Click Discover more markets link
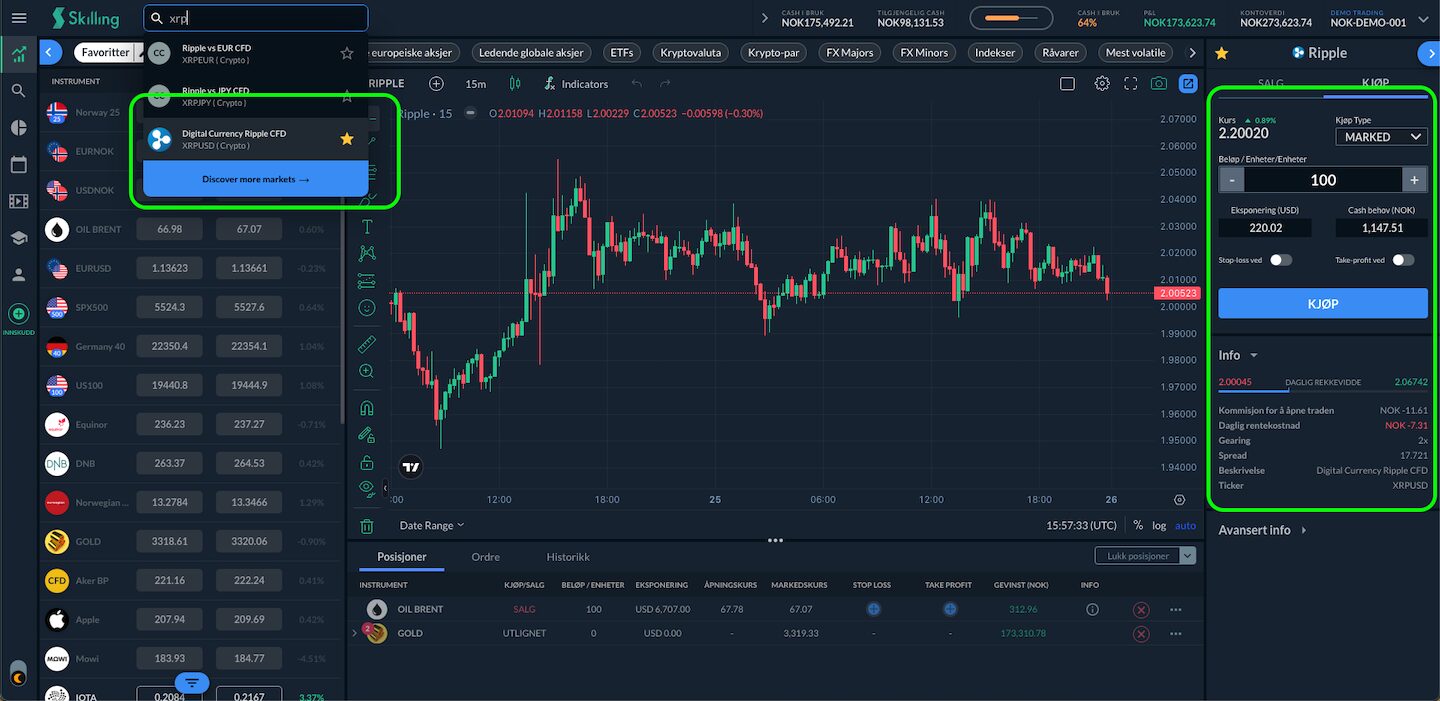Screen dimensions: 1440x701 [x=256, y=179]
